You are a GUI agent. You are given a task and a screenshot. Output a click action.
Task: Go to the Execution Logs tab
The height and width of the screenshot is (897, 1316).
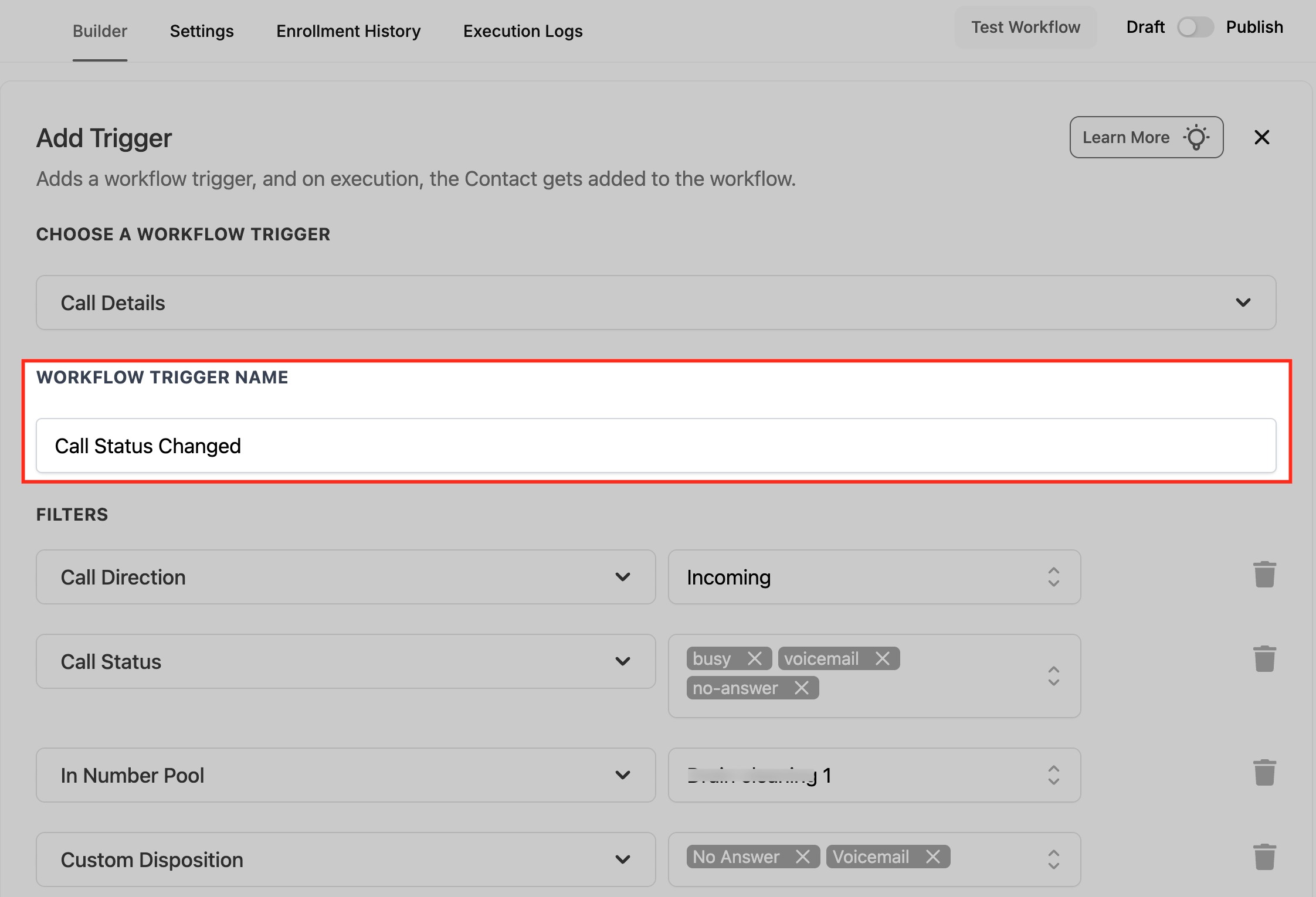[x=523, y=31]
